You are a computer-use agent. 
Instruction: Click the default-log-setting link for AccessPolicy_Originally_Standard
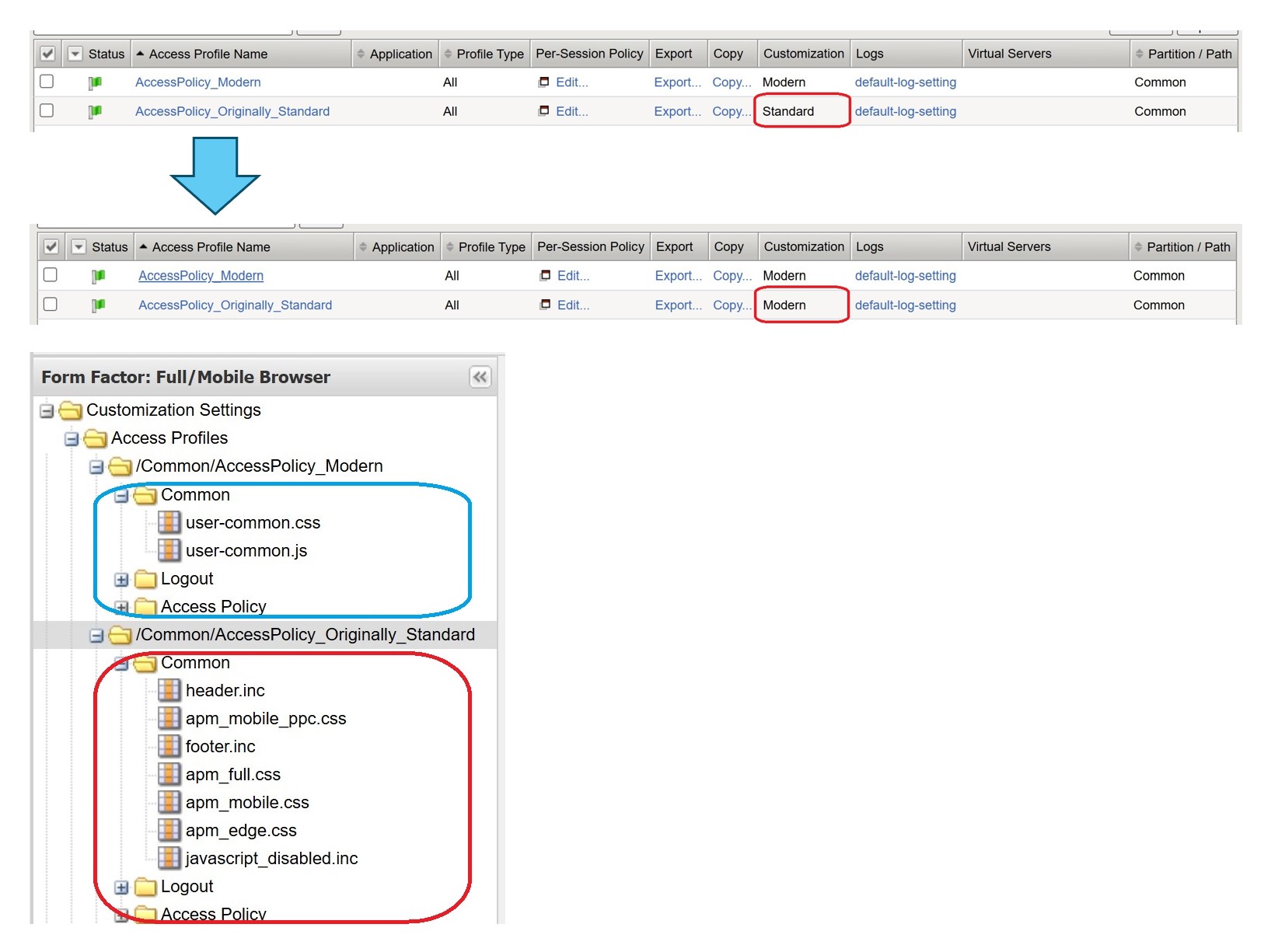905,111
